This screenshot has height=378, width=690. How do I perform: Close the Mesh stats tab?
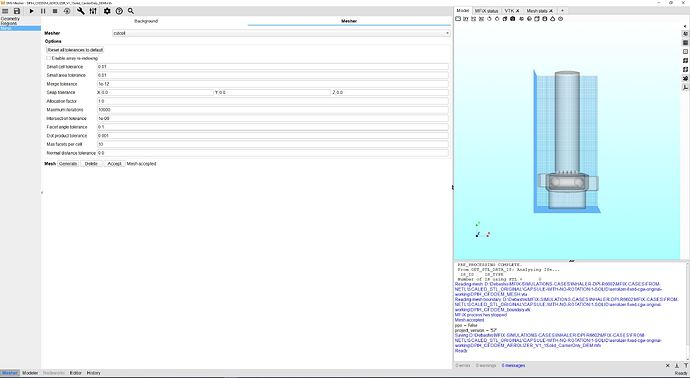pos(551,11)
